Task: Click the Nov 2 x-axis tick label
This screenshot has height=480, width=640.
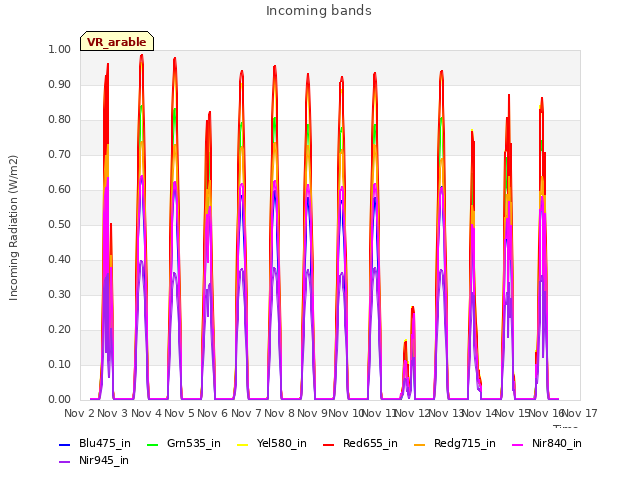Action: tap(80, 413)
